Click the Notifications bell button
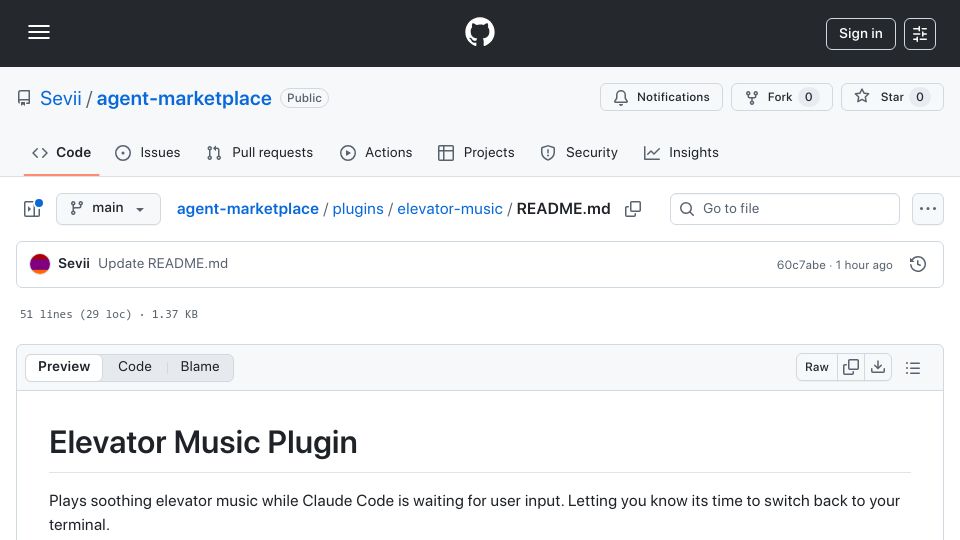960x540 pixels. click(661, 97)
